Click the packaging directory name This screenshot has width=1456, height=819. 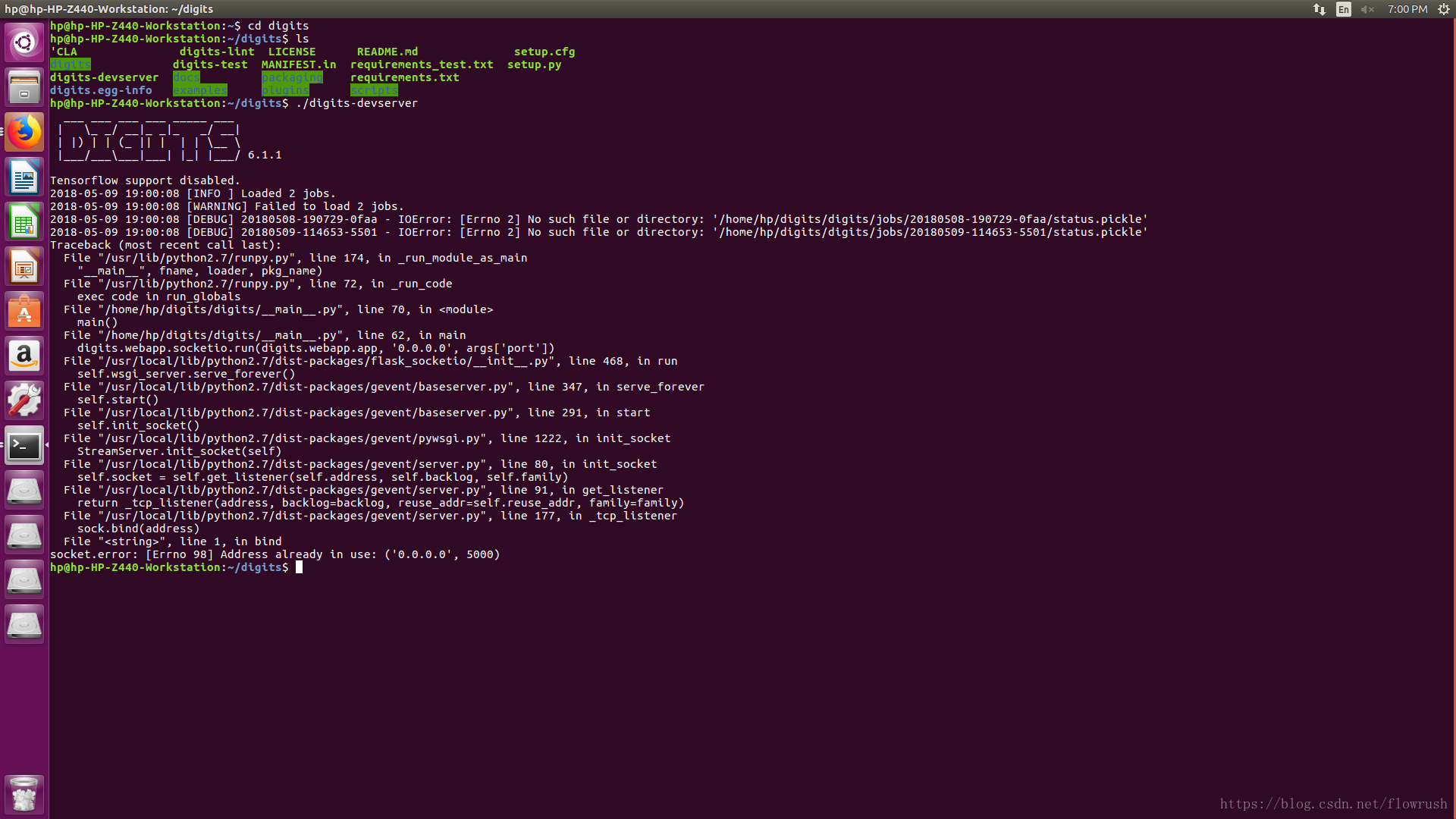[x=292, y=77]
